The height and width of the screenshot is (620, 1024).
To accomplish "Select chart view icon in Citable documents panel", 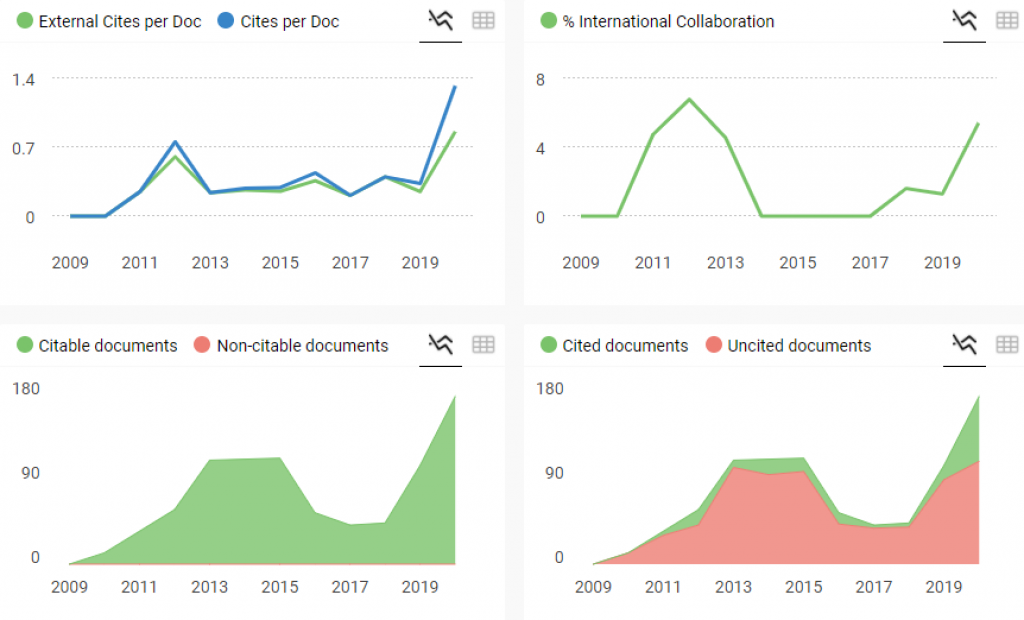I will 440,344.
